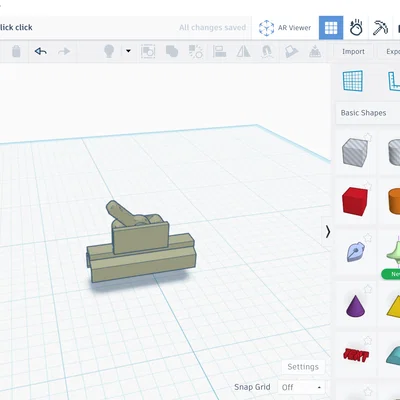This screenshot has height=400, width=400.
Task: Open the lightbulb visibility dropdown arrow
Action: click(x=128, y=51)
